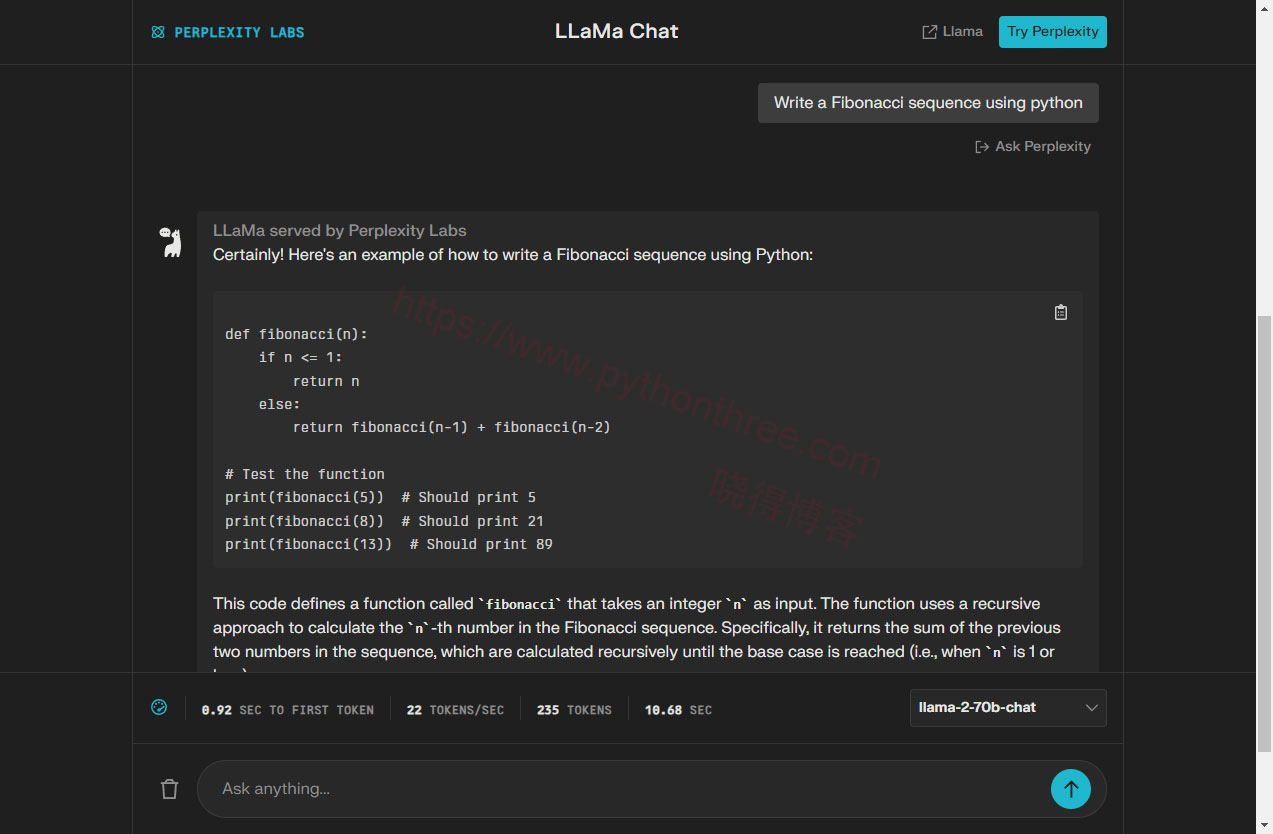Click the 'def fibonacci(n):' code line
Image resolution: width=1273 pixels, height=834 pixels.
(x=297, y=334)
